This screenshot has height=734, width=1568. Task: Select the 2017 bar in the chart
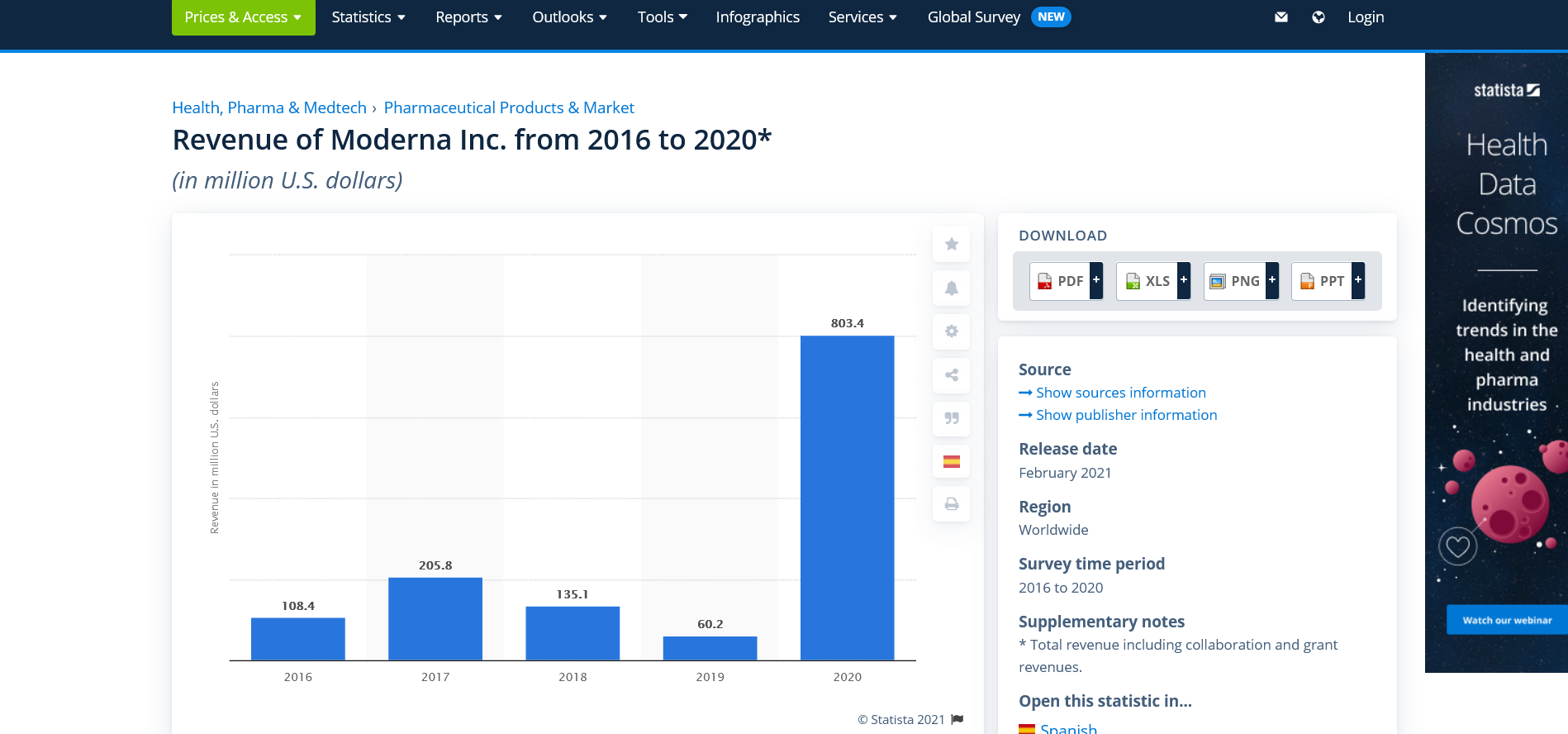[435, 619]
